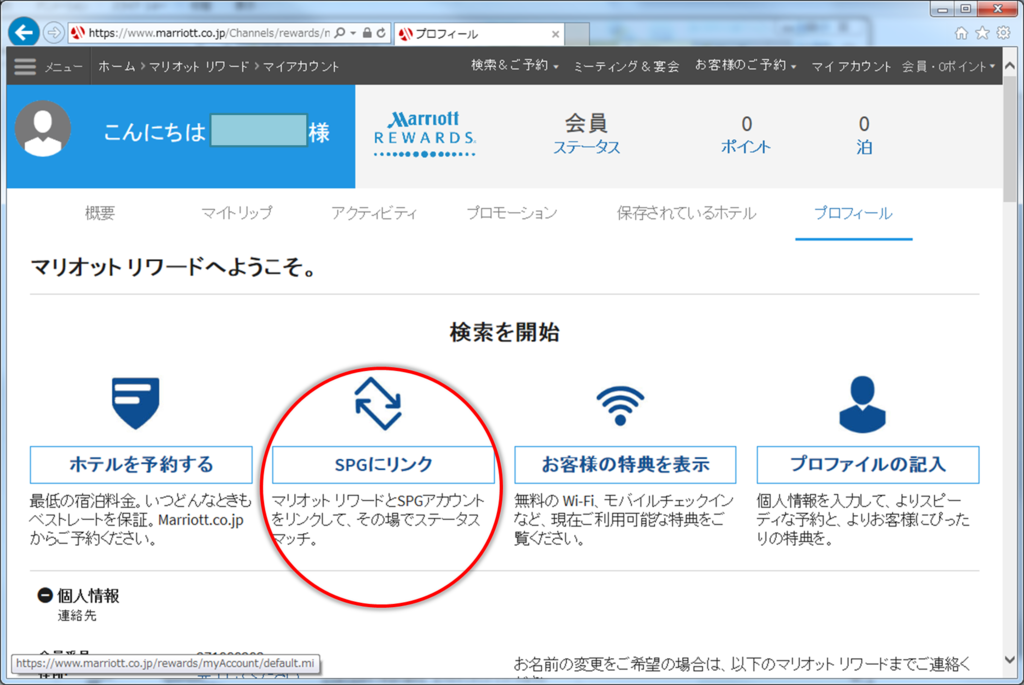
Task: Expand the 会員・0ポイント dropdown
Action: (948, 66)
